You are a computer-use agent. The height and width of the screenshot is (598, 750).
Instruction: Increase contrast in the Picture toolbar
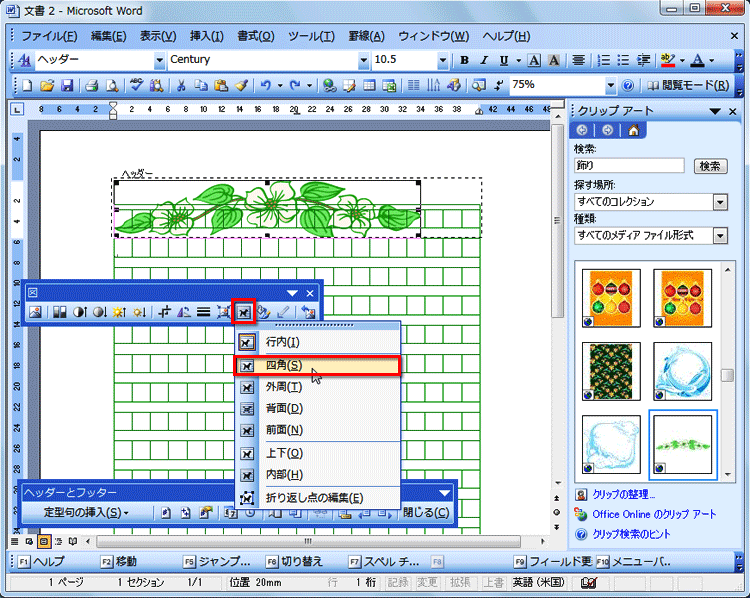(79, 312)
